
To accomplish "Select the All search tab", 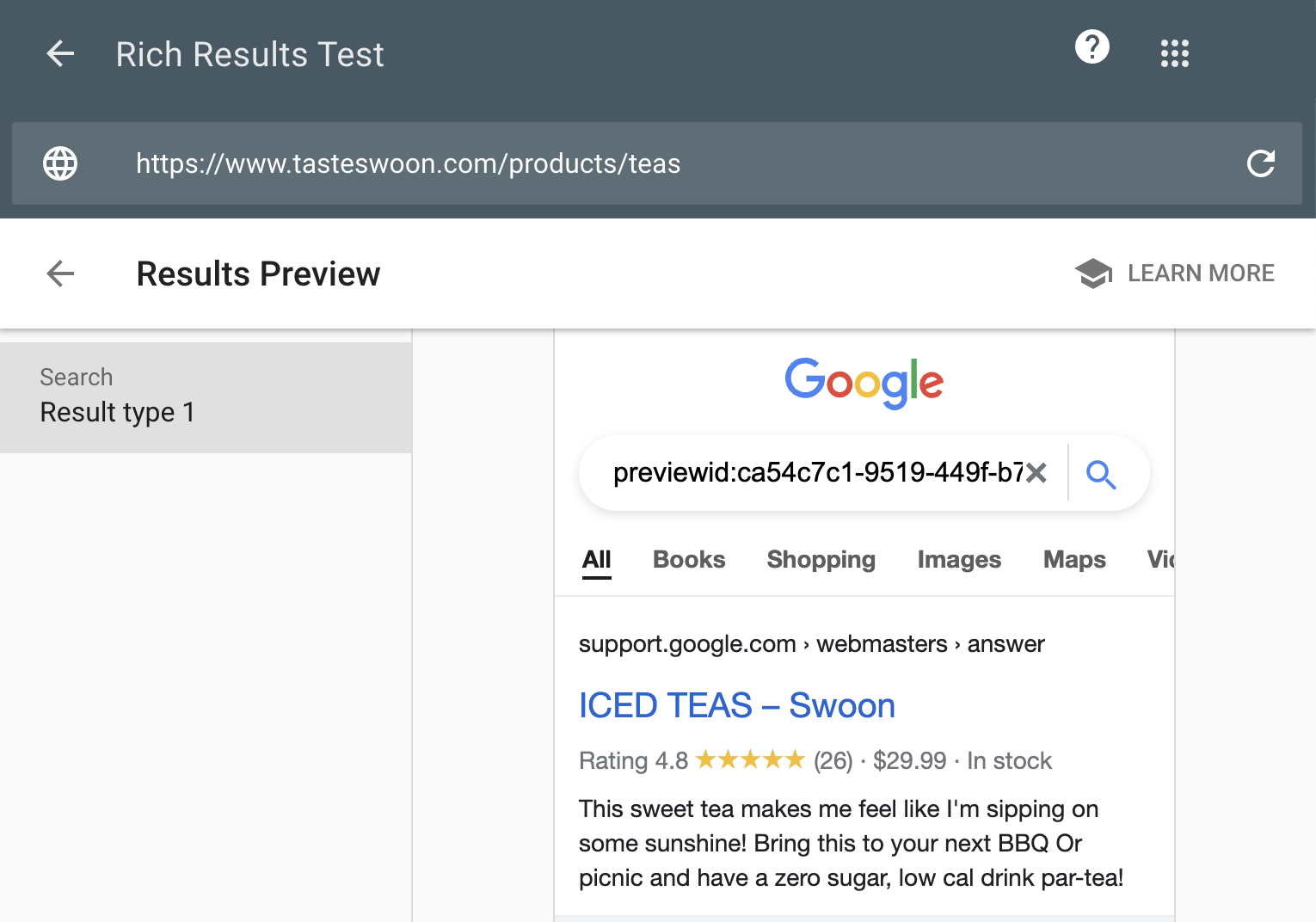I will click(x=596, y=560).
